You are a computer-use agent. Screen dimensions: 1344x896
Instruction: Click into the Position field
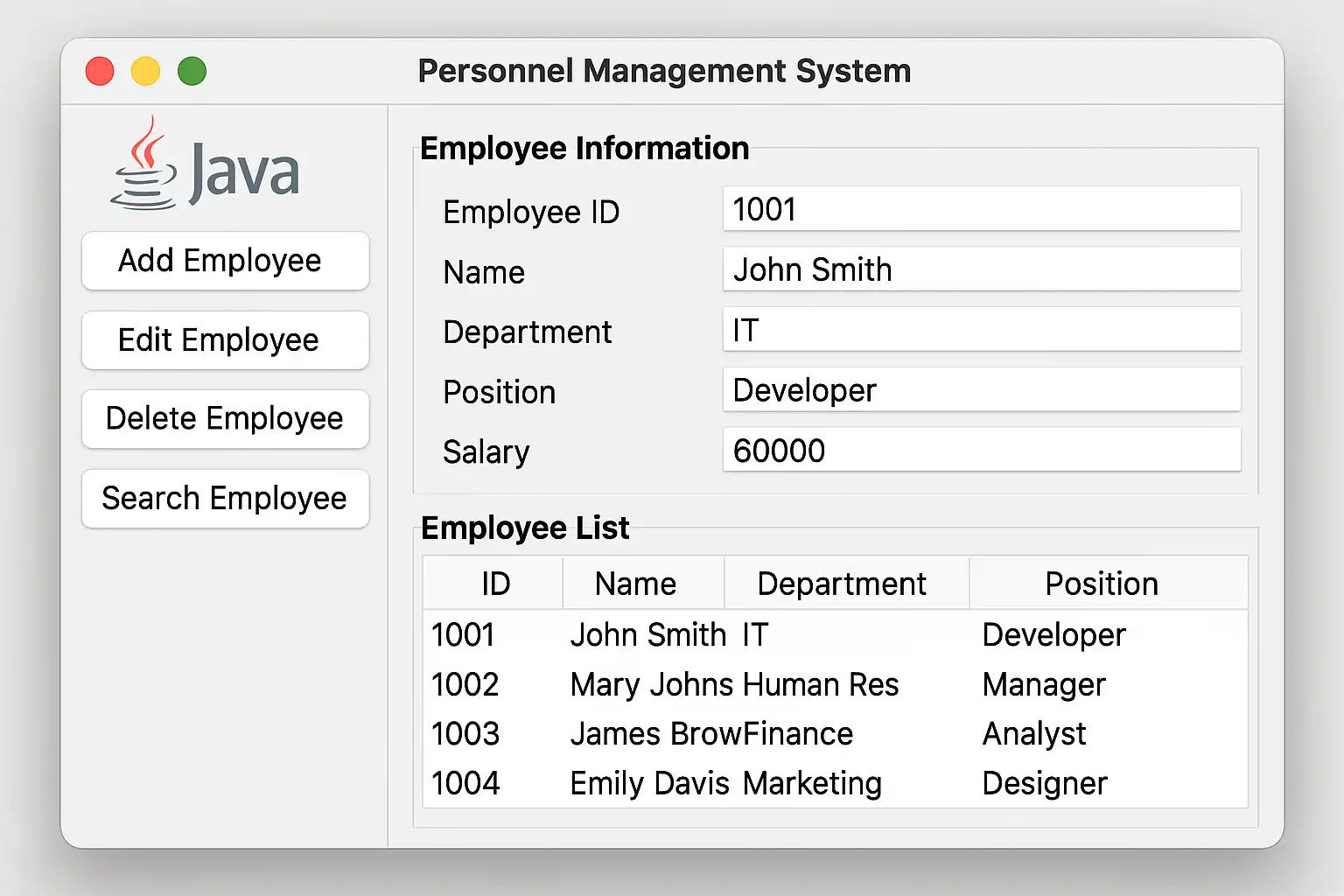pos(981,390)
